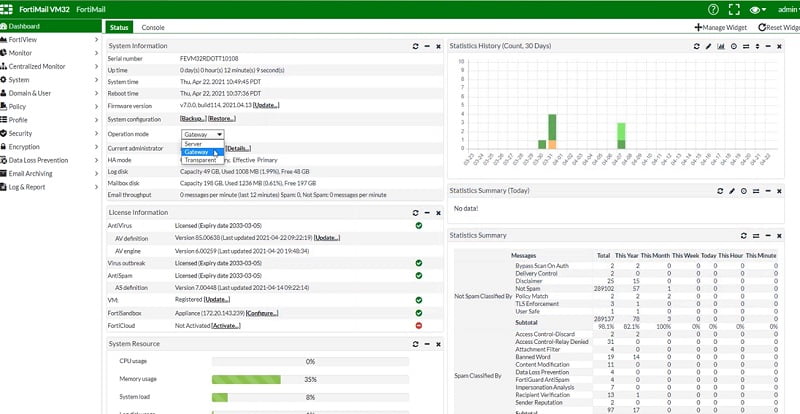
Task: Open the eye view options dropdown
Action: click(x=758, y=9)
